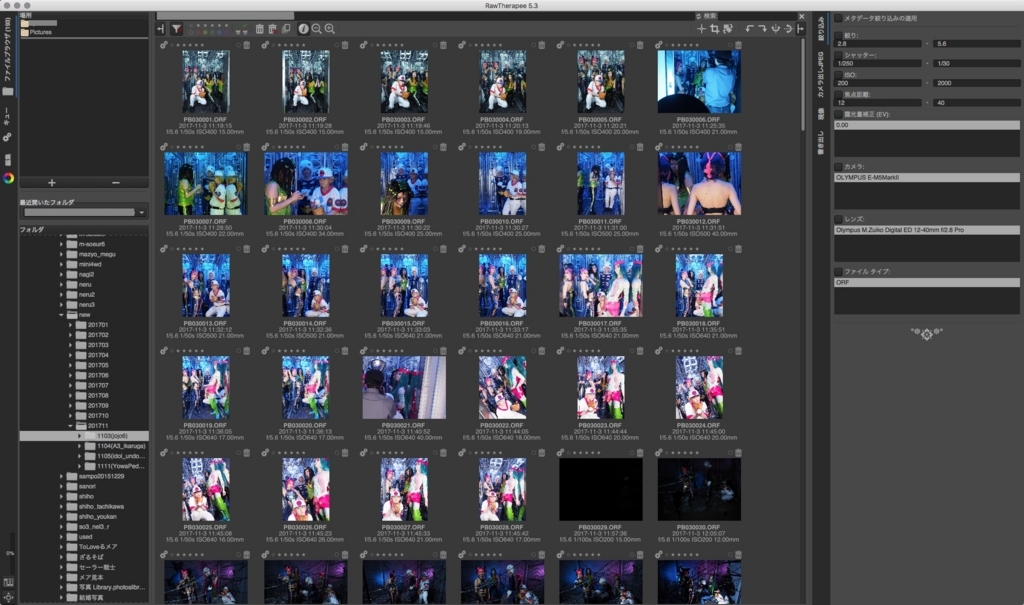This screenshot has width=1024, height=605.
Task: Tick the ISO filter checkbox
Action: click(839, 74)
